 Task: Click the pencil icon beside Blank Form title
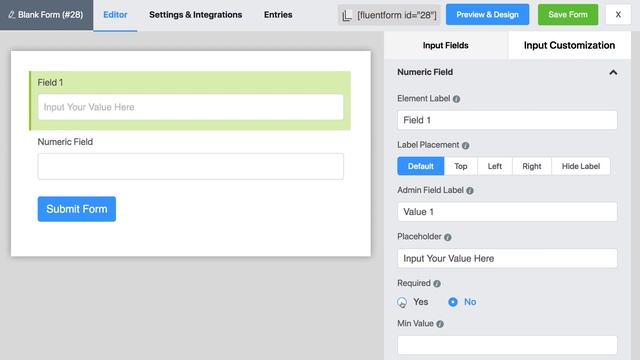pos(11,15)
